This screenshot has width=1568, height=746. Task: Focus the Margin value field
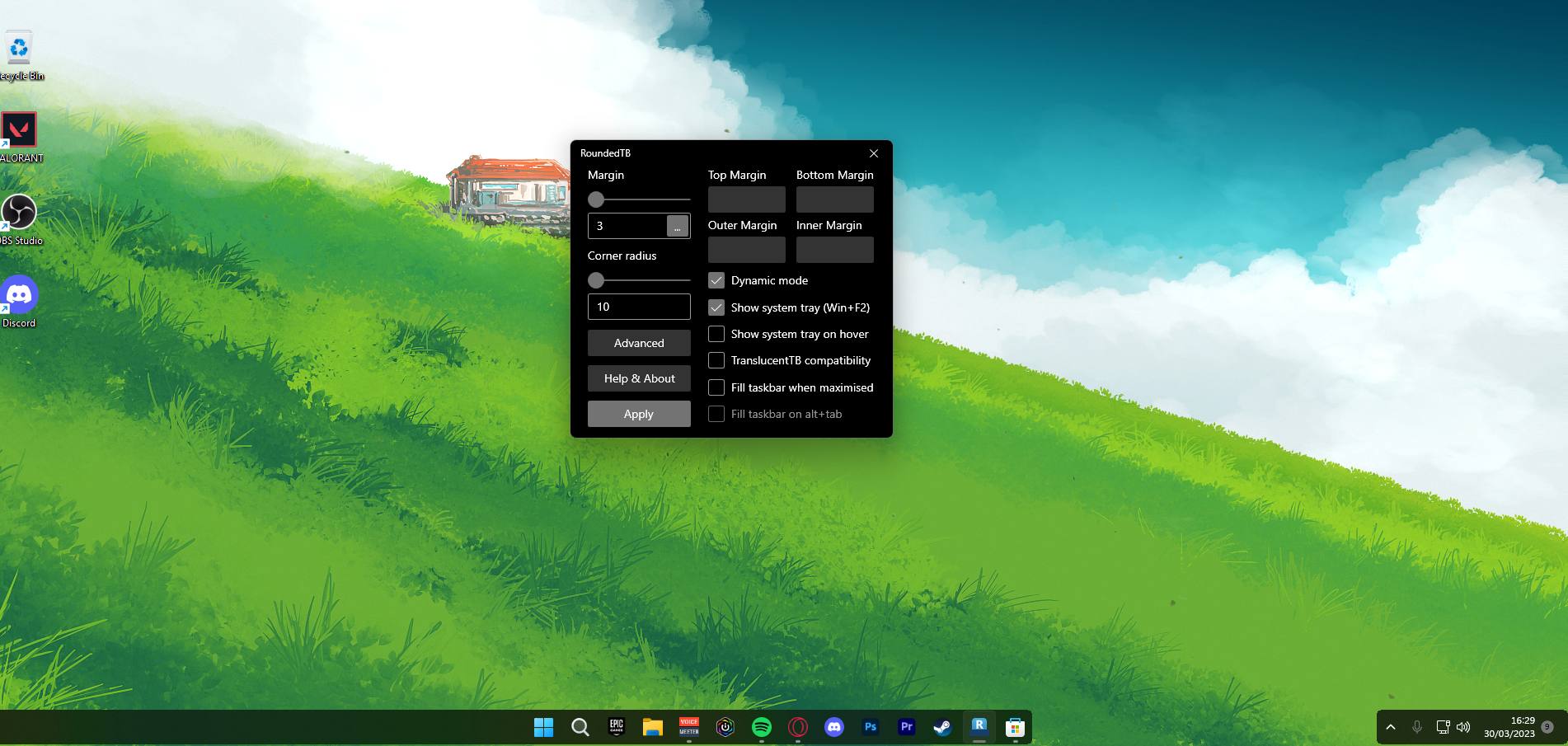[627, 226]
